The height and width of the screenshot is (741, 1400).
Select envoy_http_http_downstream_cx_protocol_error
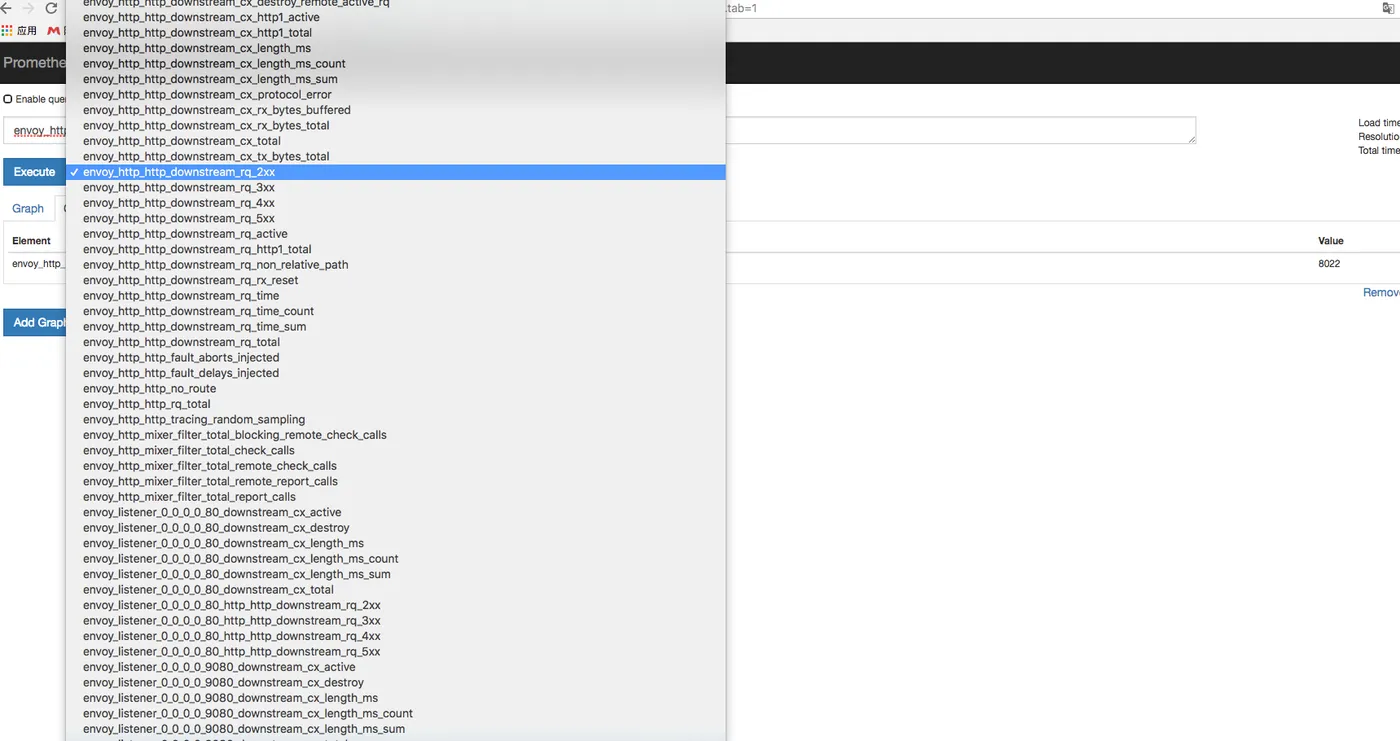click(x=396, y=95)
